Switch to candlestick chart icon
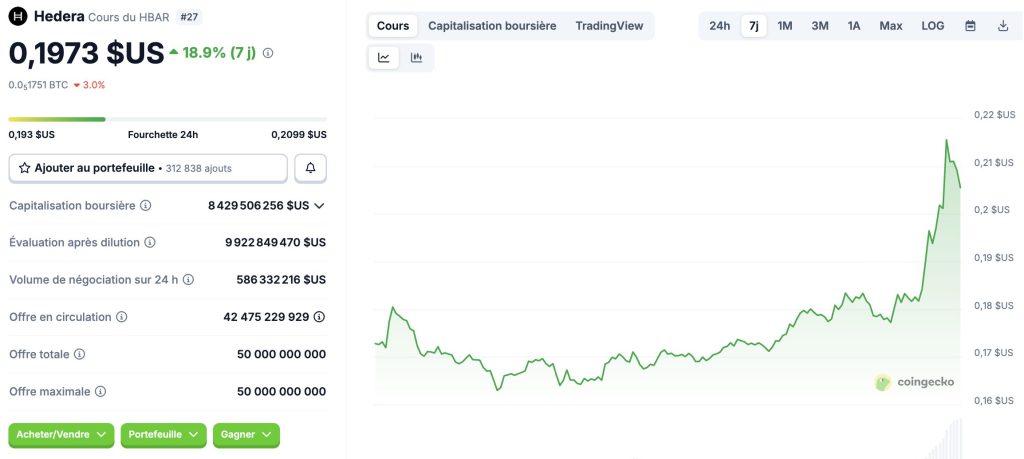The image size is (1024, 459). pos(416,58)
